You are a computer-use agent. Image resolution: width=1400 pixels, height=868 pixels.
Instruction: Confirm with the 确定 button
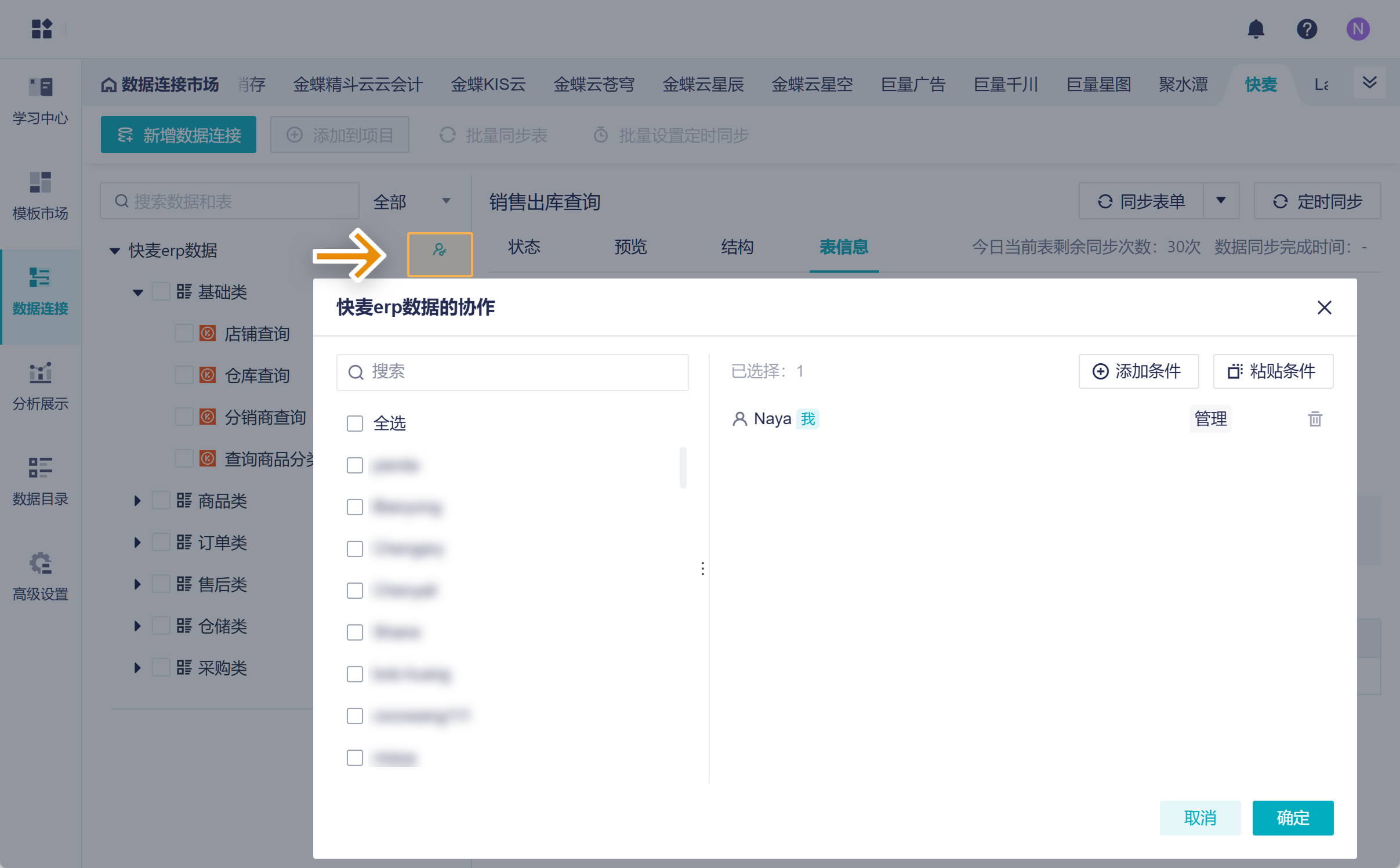(x=1292, y=818)
